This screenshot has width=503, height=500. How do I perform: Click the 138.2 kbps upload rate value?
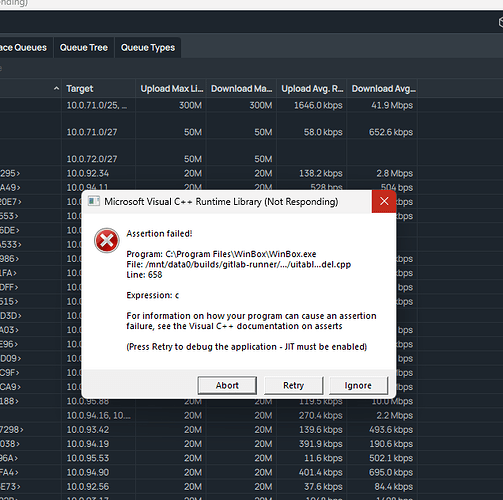coord(320,173)
